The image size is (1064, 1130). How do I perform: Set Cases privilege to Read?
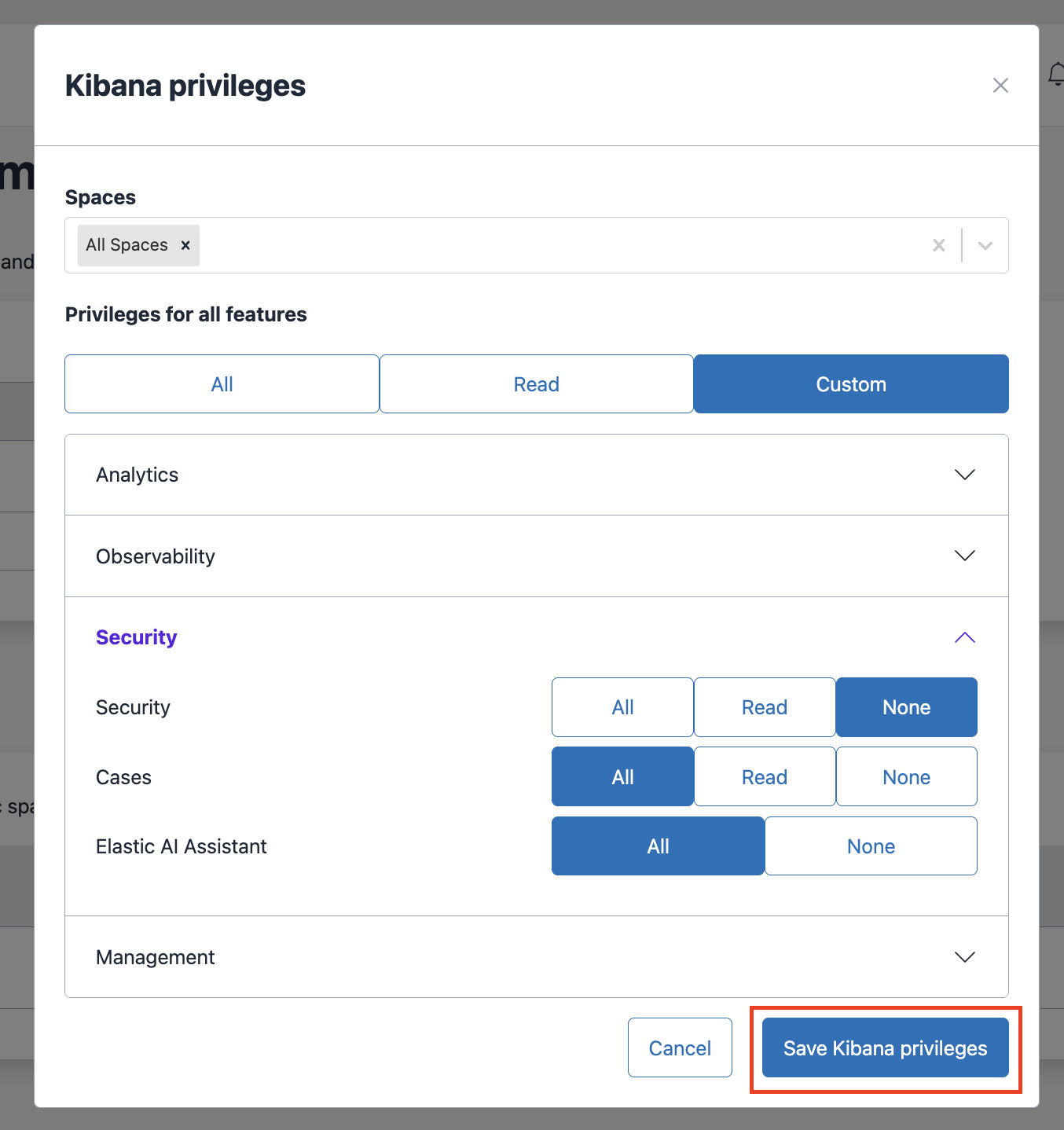(x=764, y=777)
